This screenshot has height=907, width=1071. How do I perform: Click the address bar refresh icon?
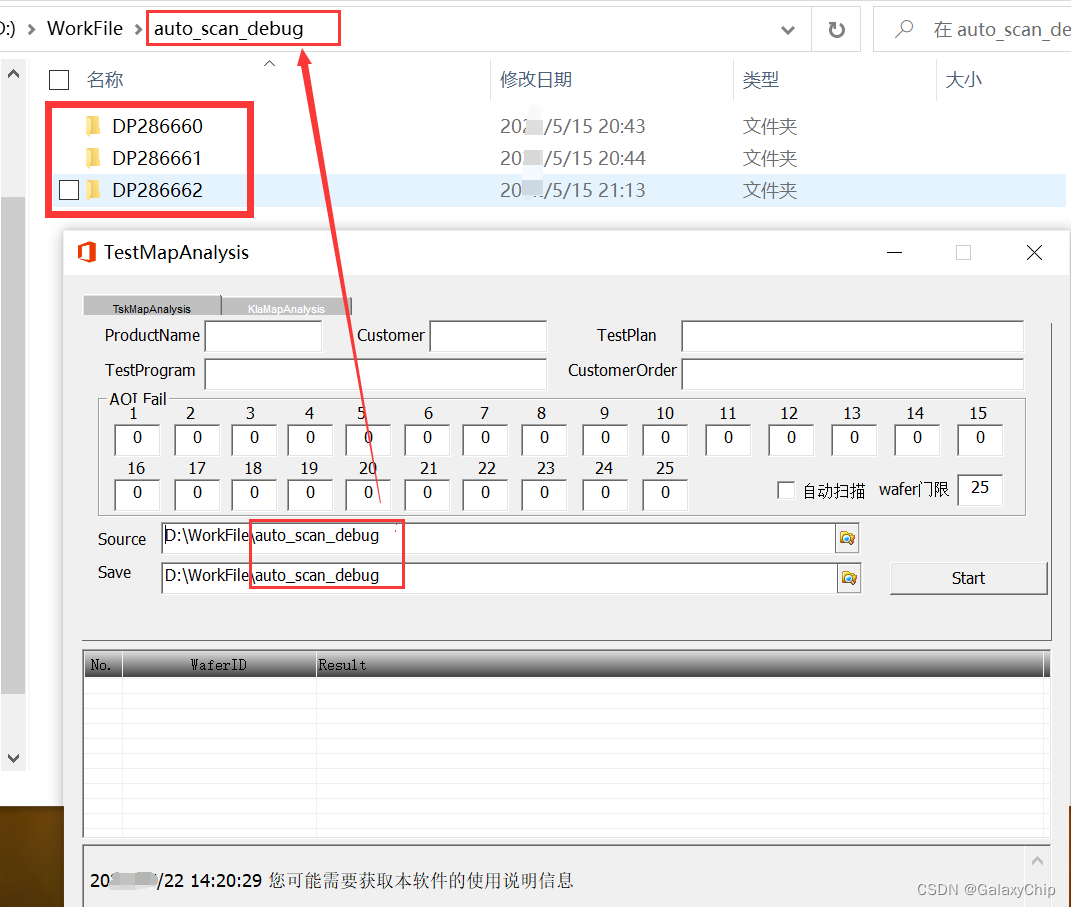coord(836,28)
